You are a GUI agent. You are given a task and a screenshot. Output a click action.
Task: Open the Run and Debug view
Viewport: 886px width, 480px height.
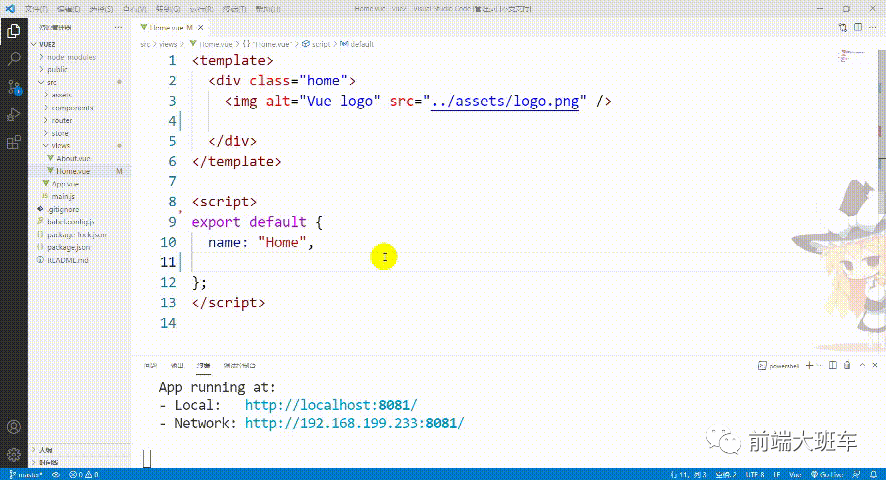coord(14,114)
